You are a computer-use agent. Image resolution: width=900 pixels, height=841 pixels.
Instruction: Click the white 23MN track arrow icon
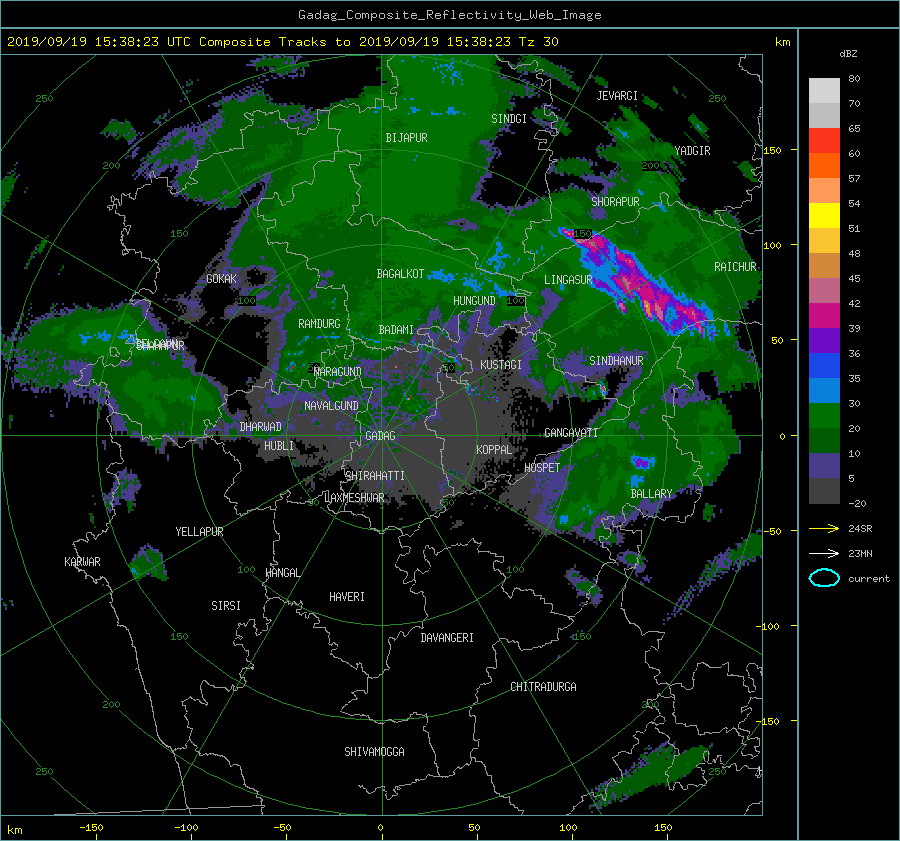pos(824,553)
